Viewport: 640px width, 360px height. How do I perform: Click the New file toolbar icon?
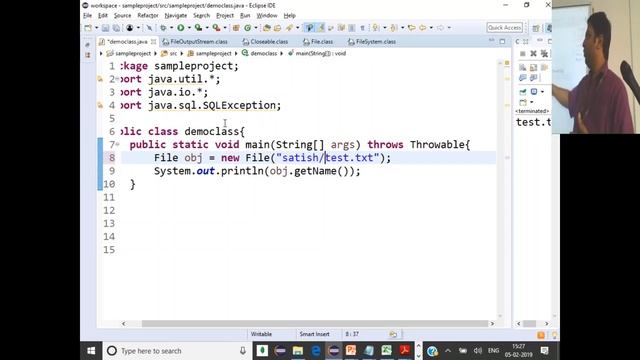(x=88, y=28)
